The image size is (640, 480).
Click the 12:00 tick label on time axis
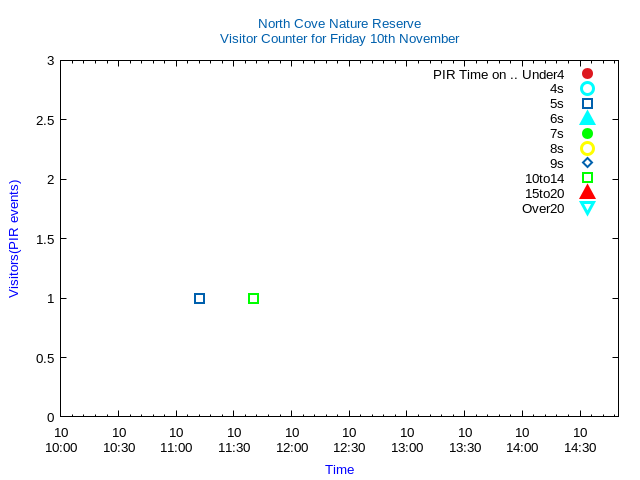pos(292,448)
